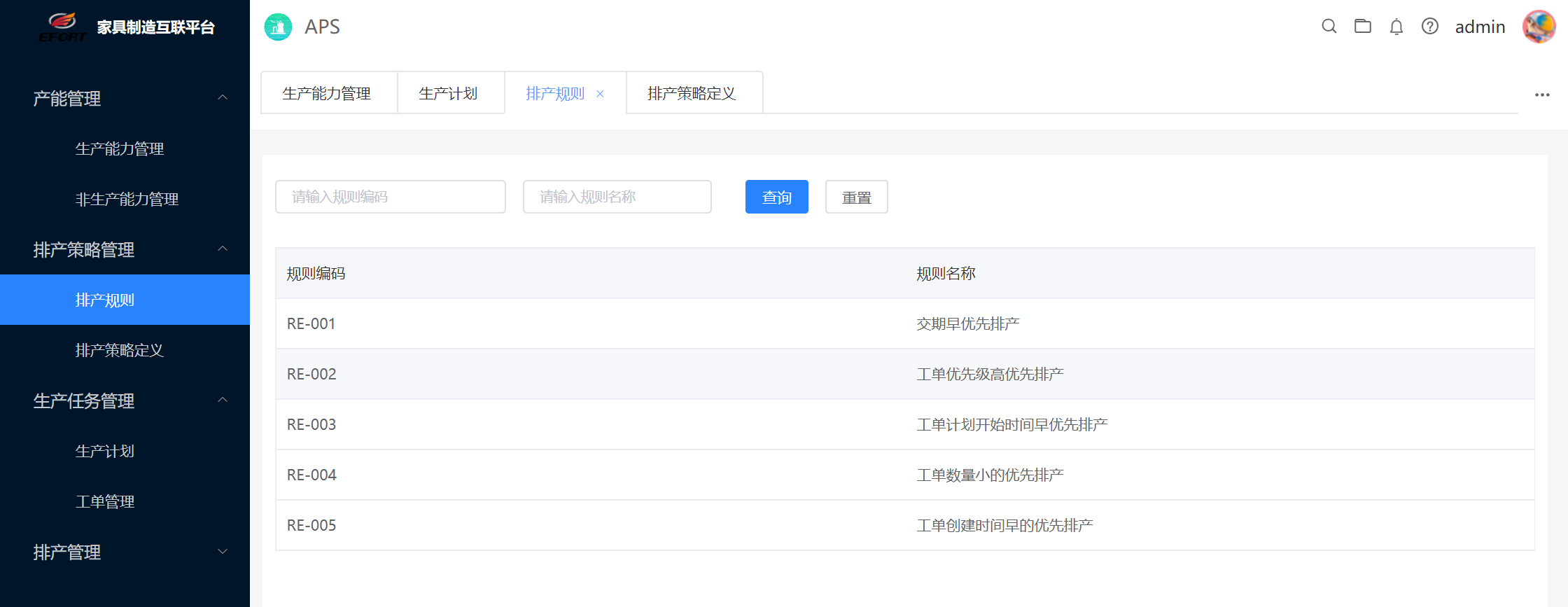The width and height of the screenshot is (1568, 607).
Task: Open 工单管理 in the sidebar
Action: 105,501
